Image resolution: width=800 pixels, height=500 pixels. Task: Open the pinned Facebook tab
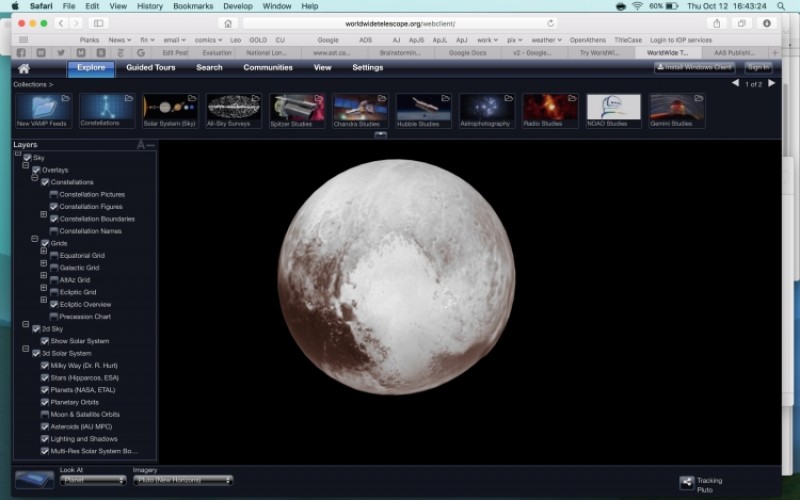click(x=21, y=53)
